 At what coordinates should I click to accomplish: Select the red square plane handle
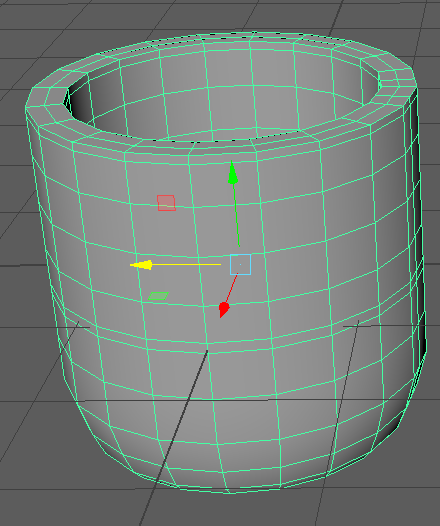[x=166, y=203]
